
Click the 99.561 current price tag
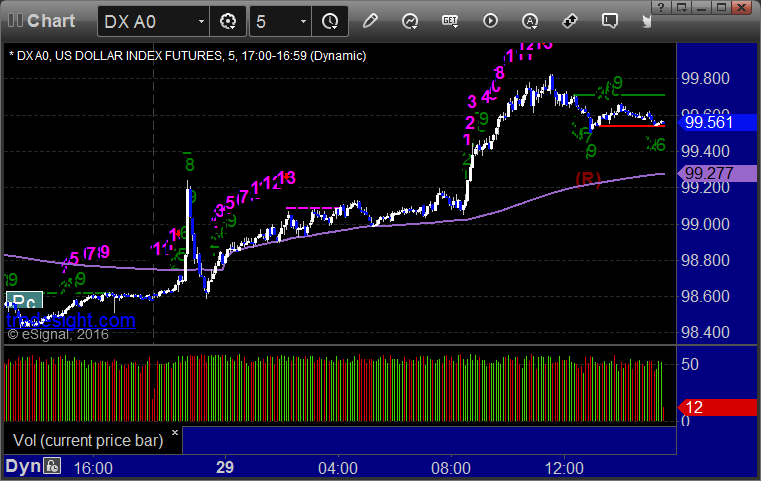click(717, 122)
